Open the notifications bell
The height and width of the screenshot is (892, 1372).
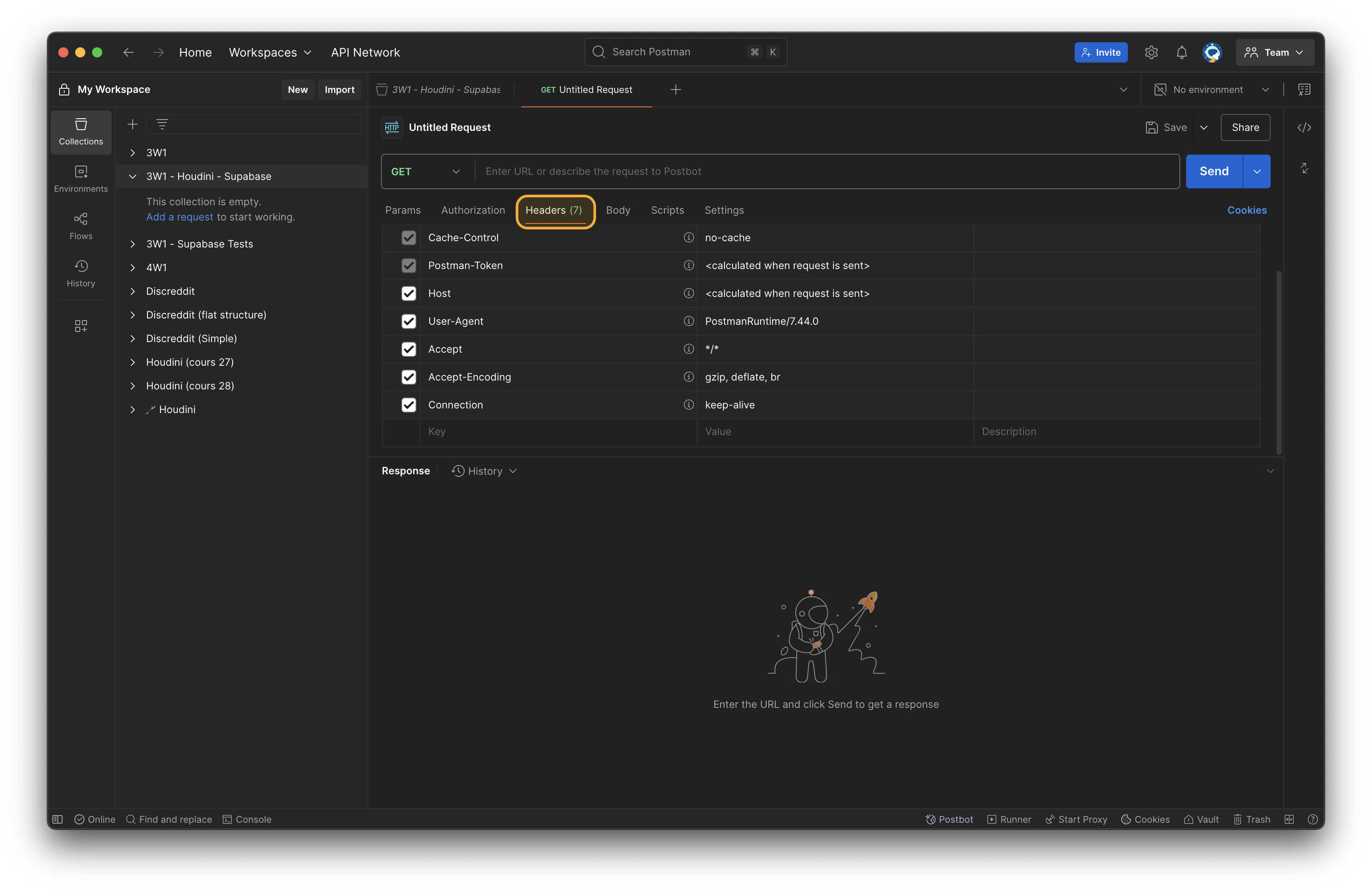(x=1182, y=52)
